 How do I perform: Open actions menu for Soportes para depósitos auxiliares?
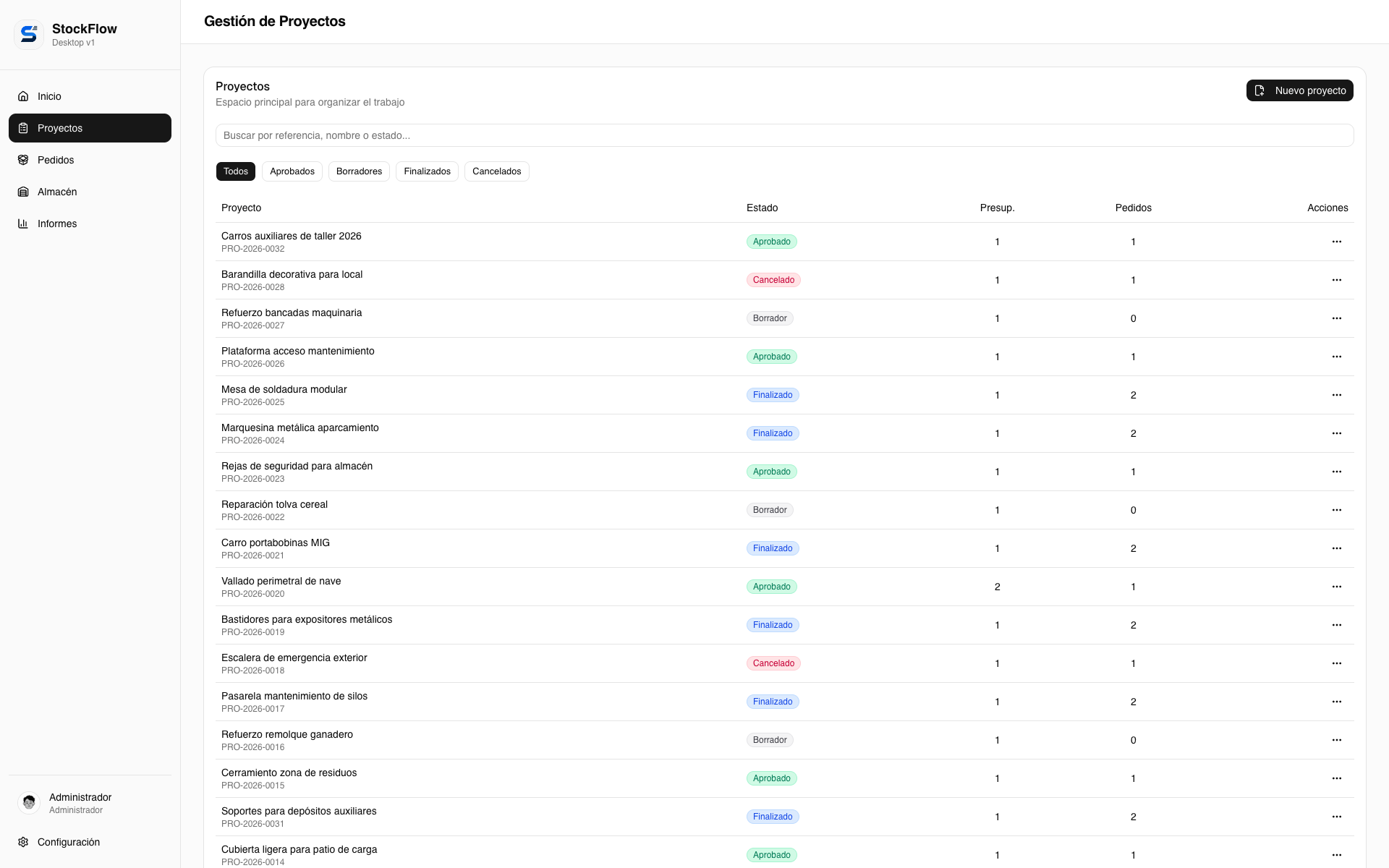click(1337, 817)
